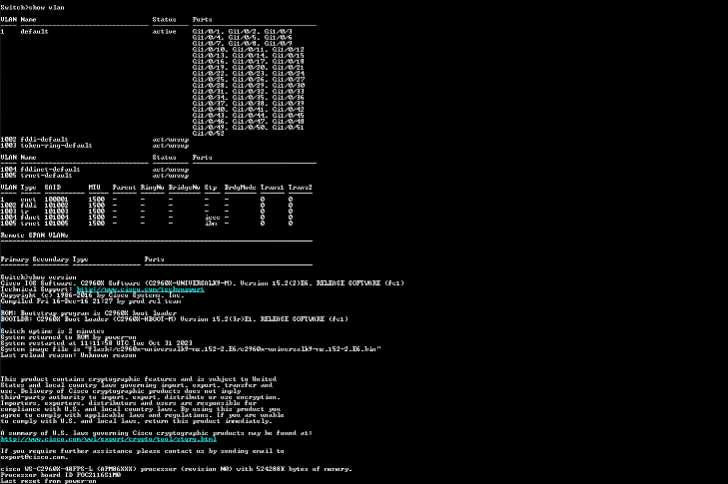Select SAID value 101005
This screenshot has width=728, height=484.
click(57, 223)
